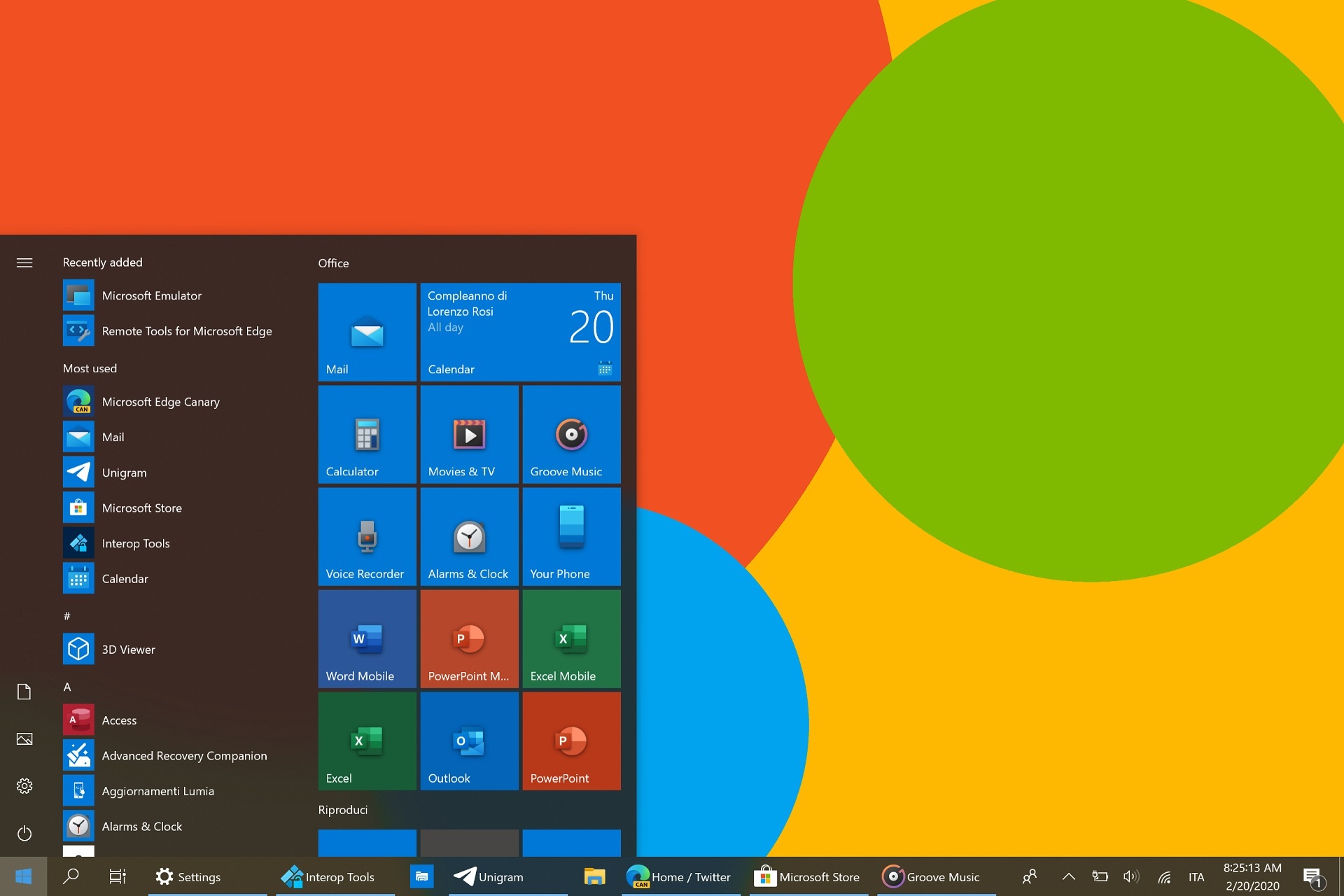
Task: Expand the Most used apps section
Action: [89, 367]
